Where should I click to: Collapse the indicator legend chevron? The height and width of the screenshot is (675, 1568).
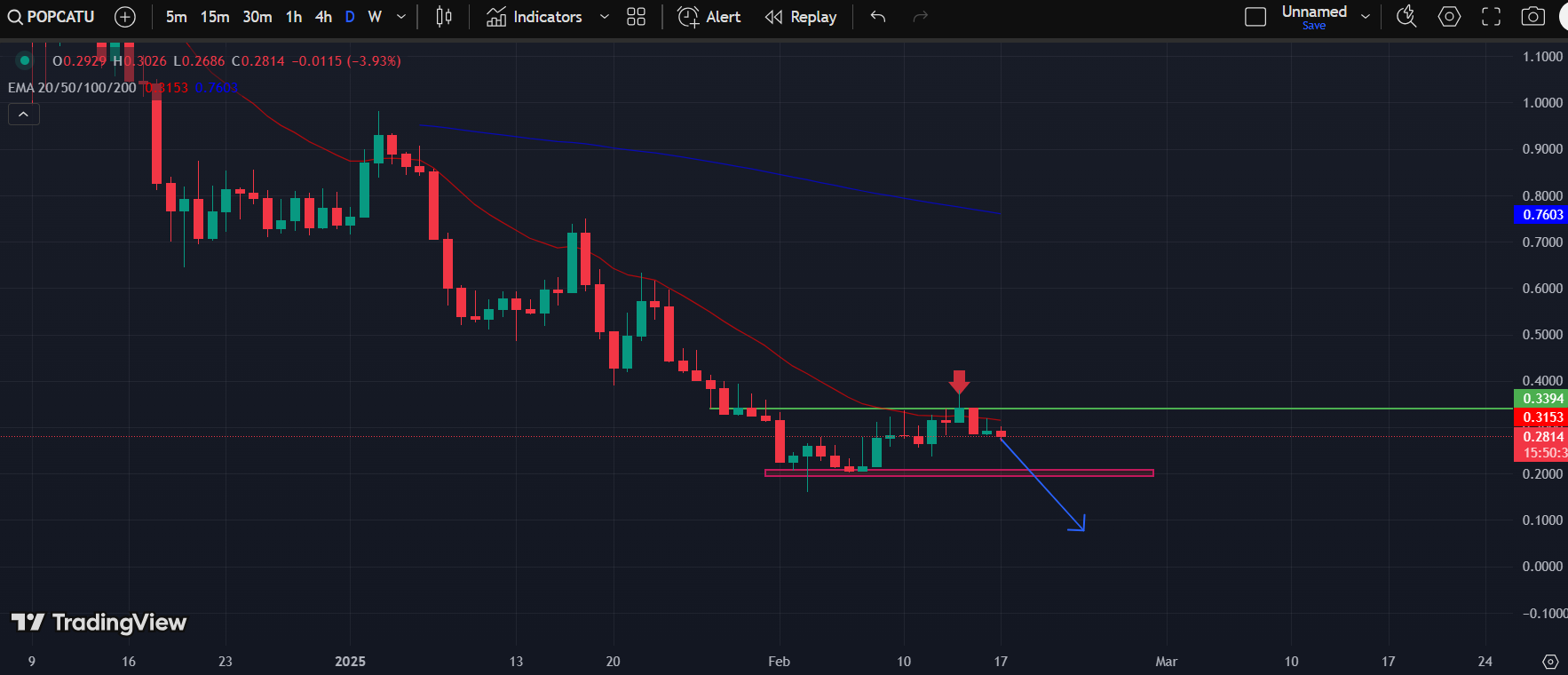point(24,115)
